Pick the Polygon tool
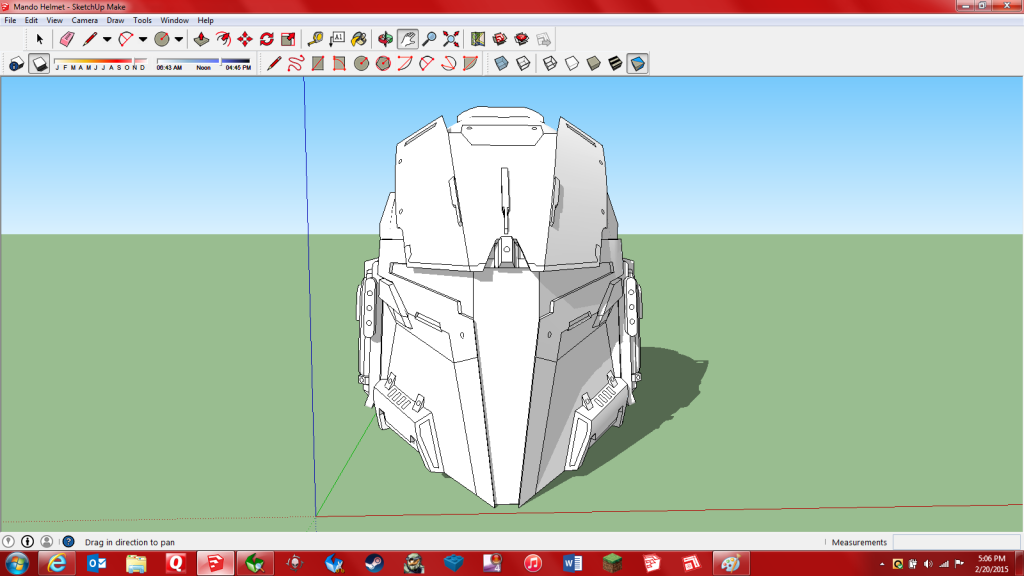 point(383,63)
